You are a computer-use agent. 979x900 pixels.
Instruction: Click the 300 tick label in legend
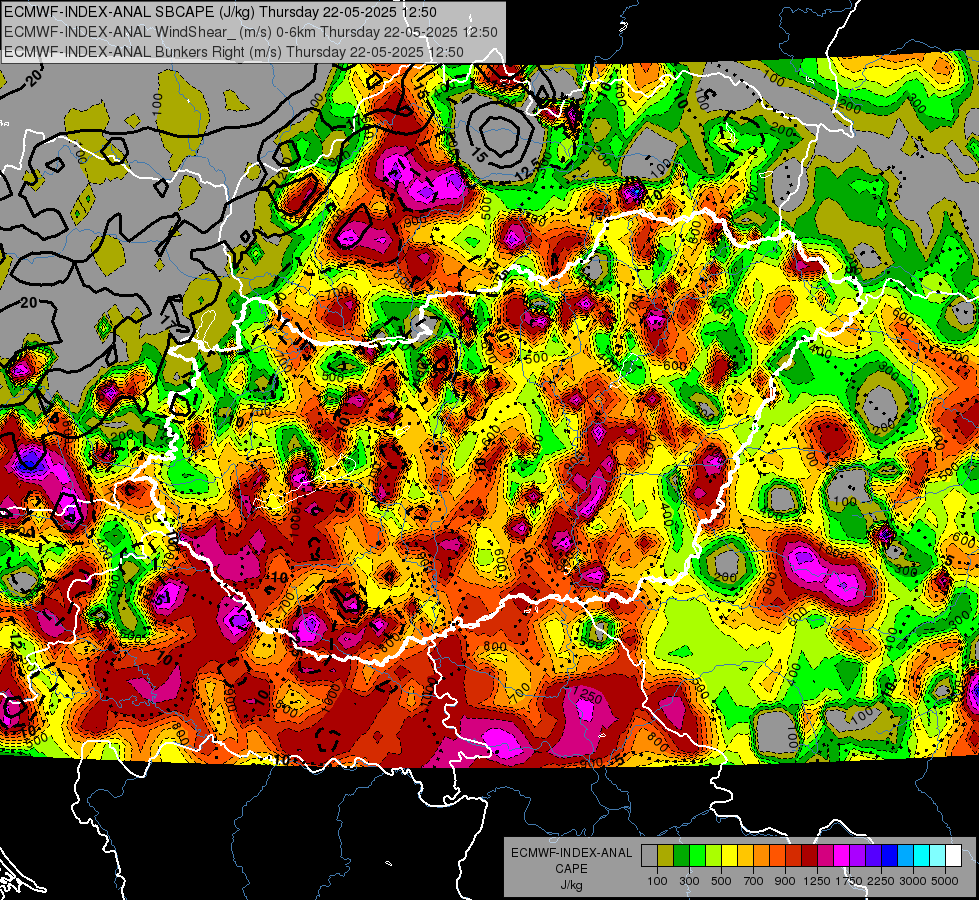[689, 881]
